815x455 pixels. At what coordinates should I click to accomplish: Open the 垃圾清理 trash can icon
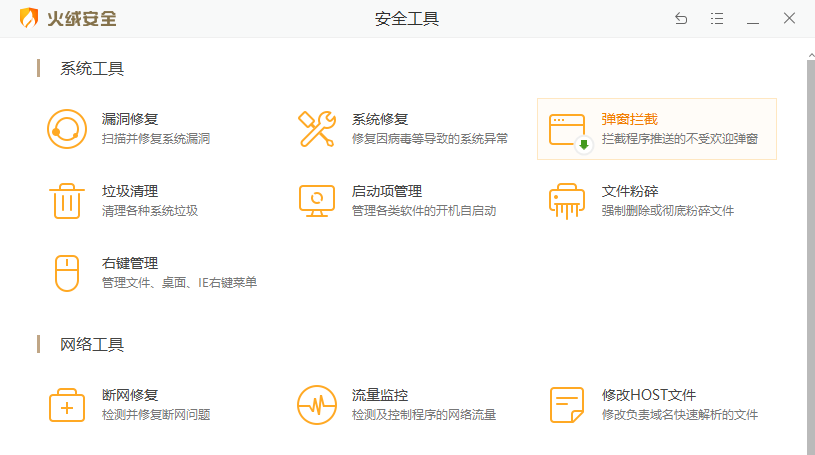tap(66, 201)
